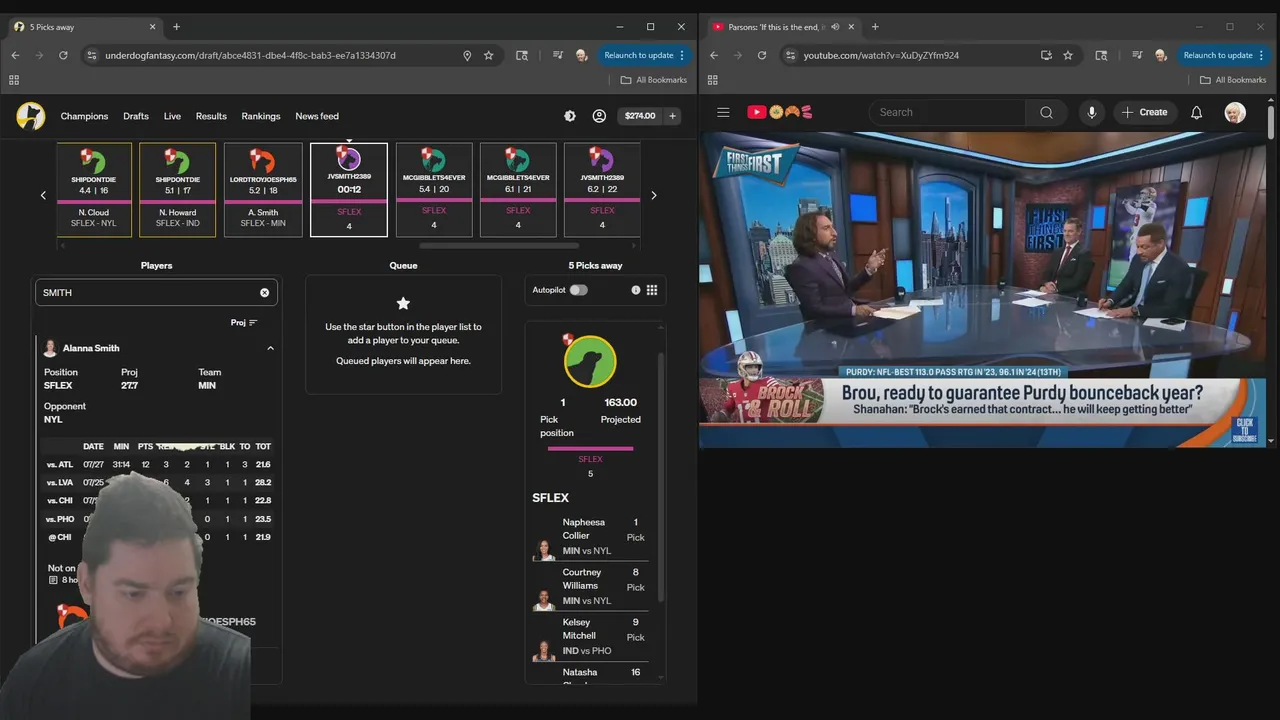The image size is (1280, 720).
Task: Click the Kelsey Mitchell roster entry
Action: click(590, 637)
